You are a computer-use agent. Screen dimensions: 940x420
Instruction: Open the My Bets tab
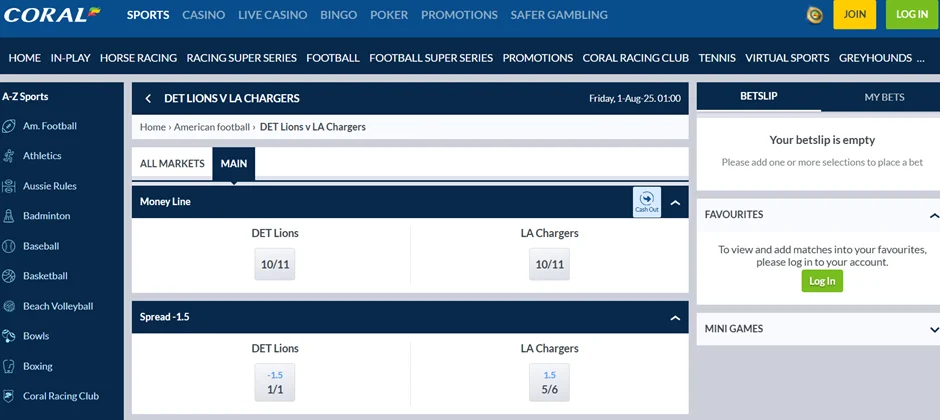(x=884, y=97)
